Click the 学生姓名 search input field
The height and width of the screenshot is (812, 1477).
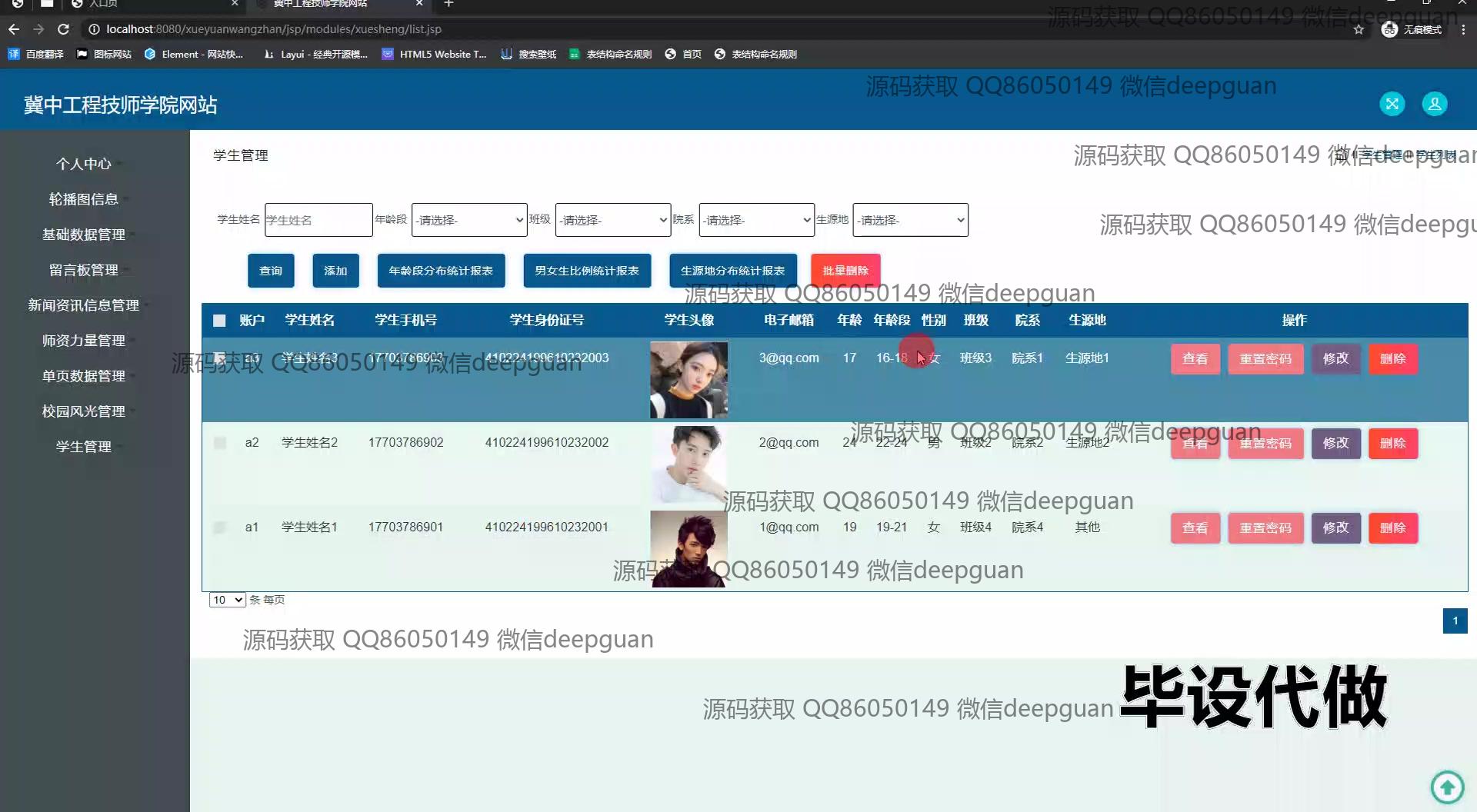tap(318, 220)
